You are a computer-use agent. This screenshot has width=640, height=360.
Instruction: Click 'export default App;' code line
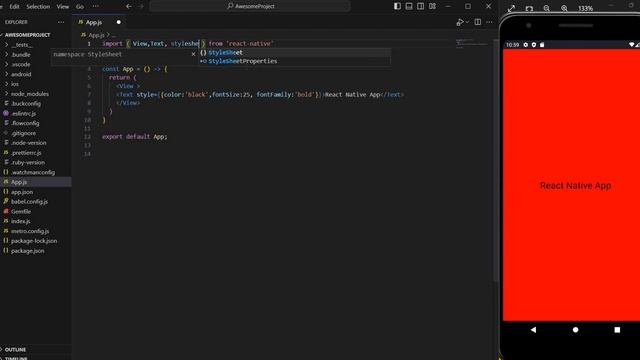click(135, 137)
